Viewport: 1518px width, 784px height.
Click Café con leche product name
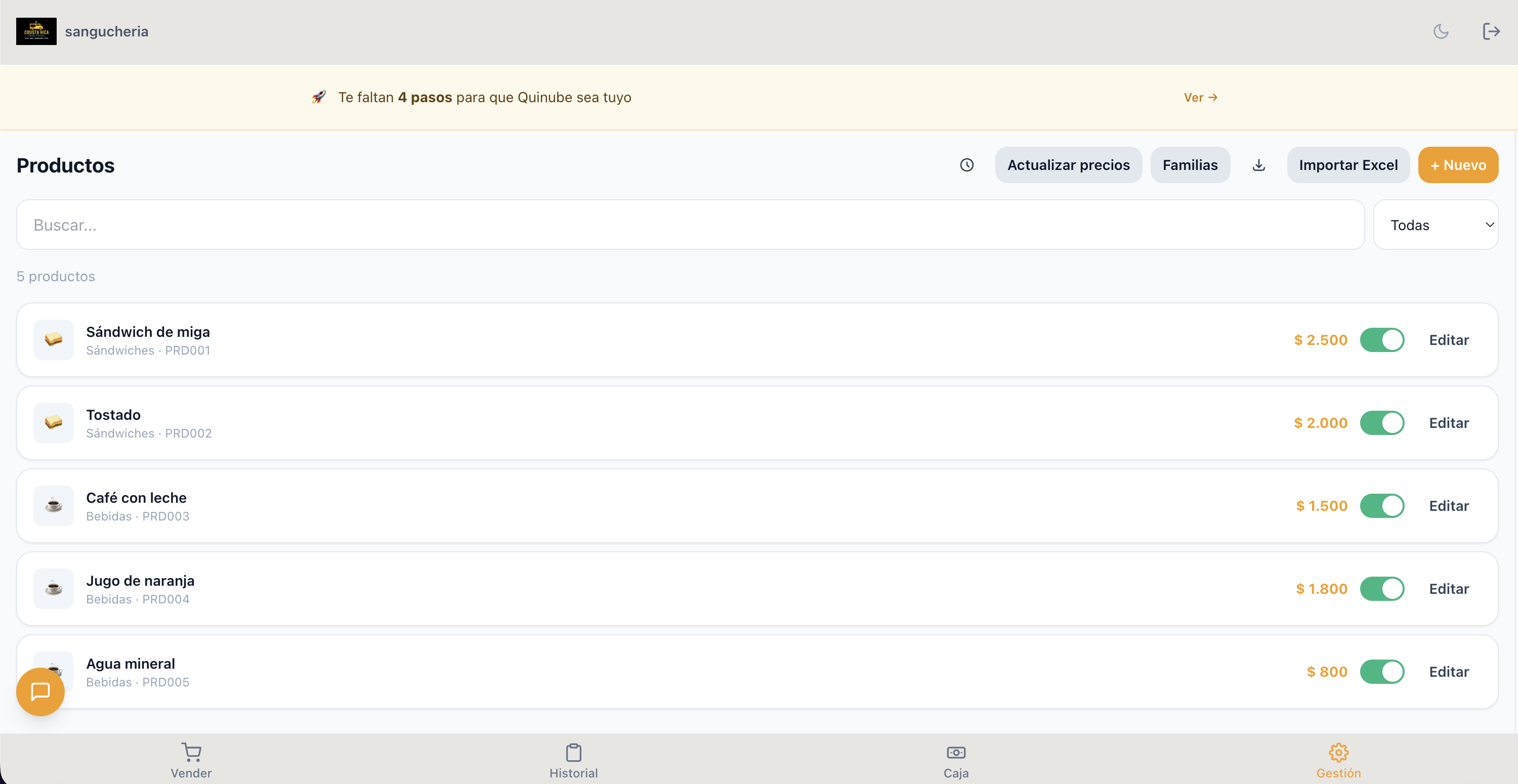coord(136,498)
